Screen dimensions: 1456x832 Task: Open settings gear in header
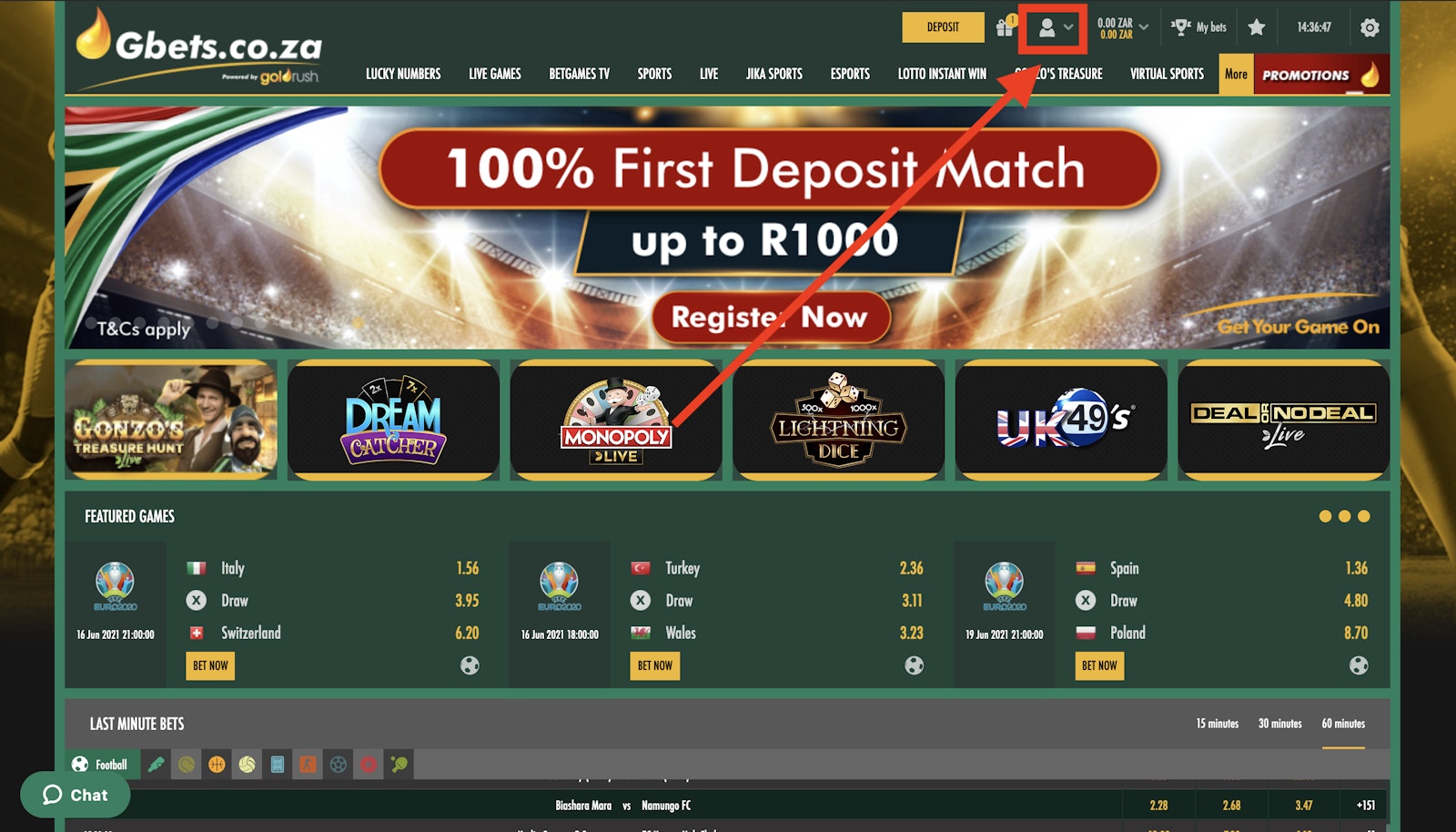1370,27
